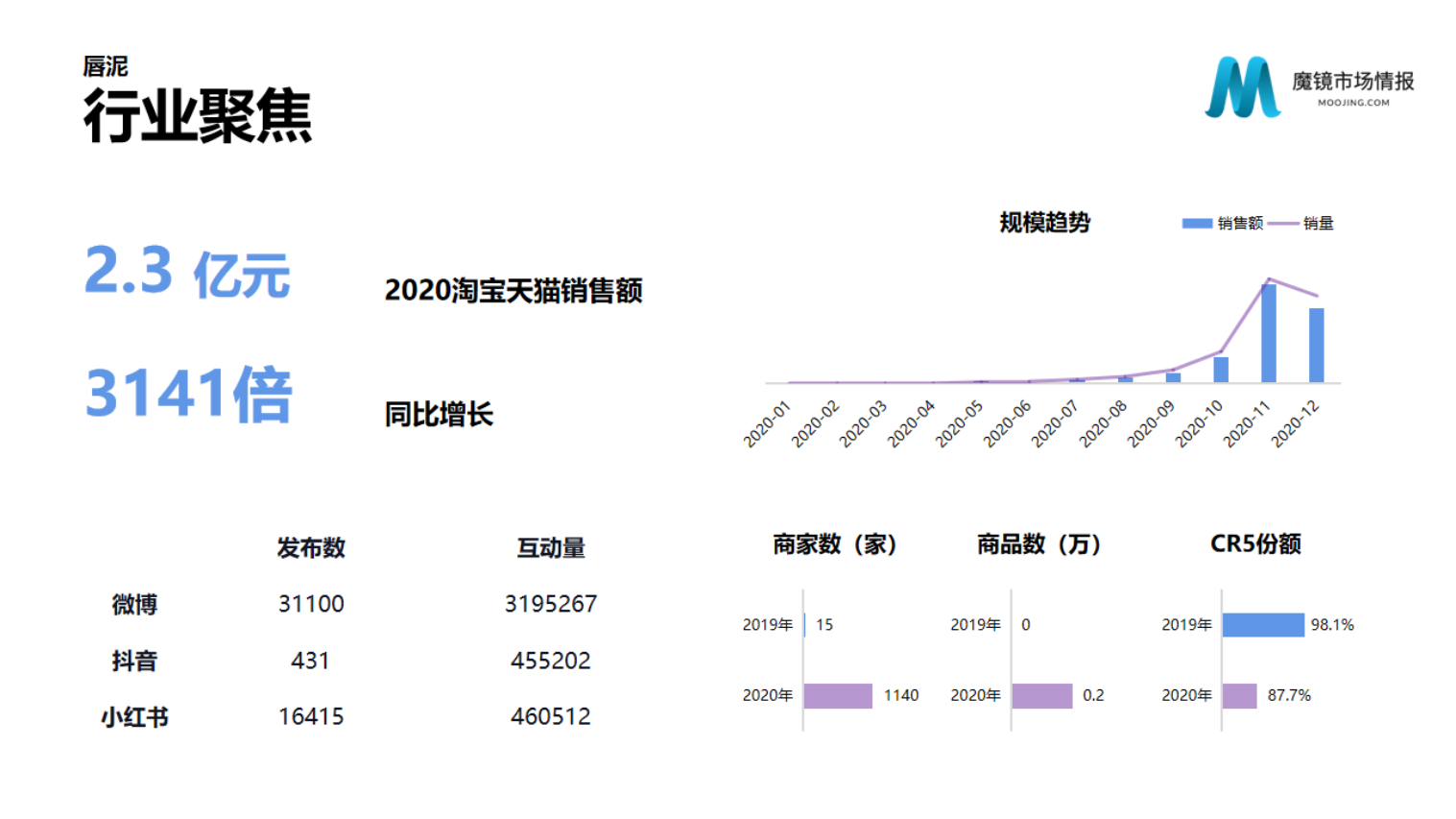Click the 2.3 亿元 sales figure
1456x819 pixels.
(187, 272)
